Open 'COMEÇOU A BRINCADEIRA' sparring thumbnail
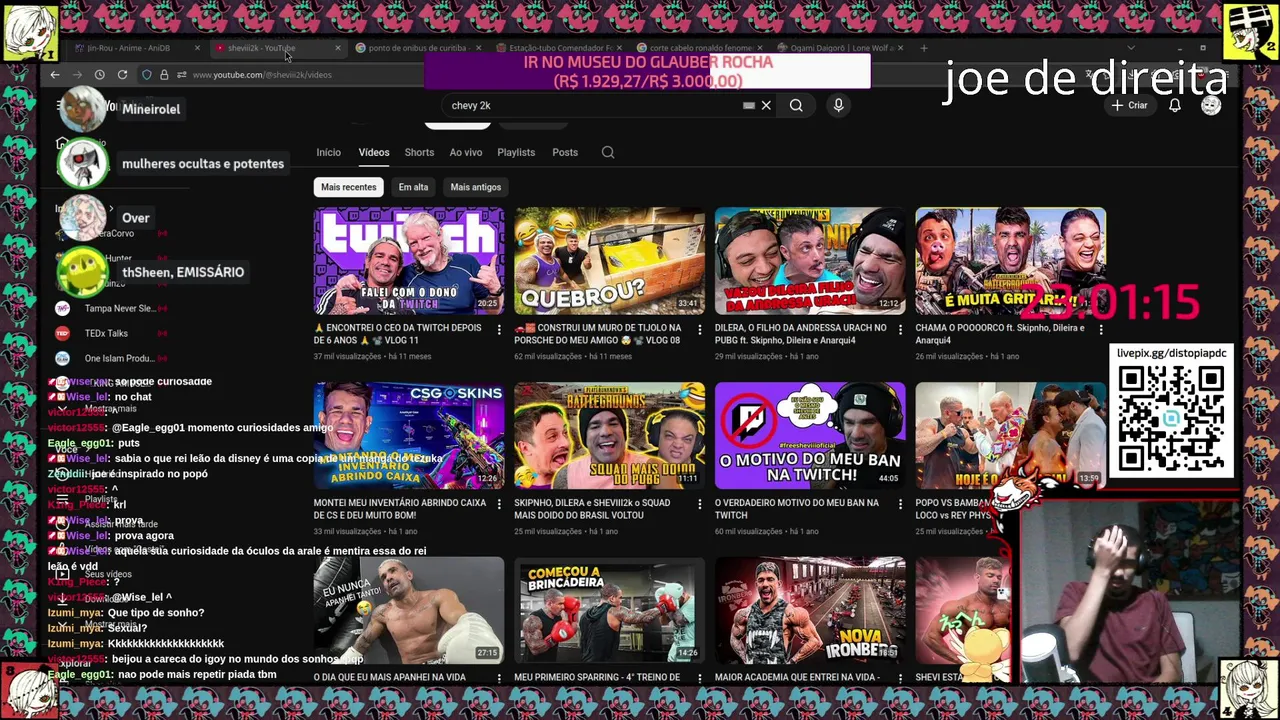The width and height of the screenshot is (1280, 720). (609, 611)
